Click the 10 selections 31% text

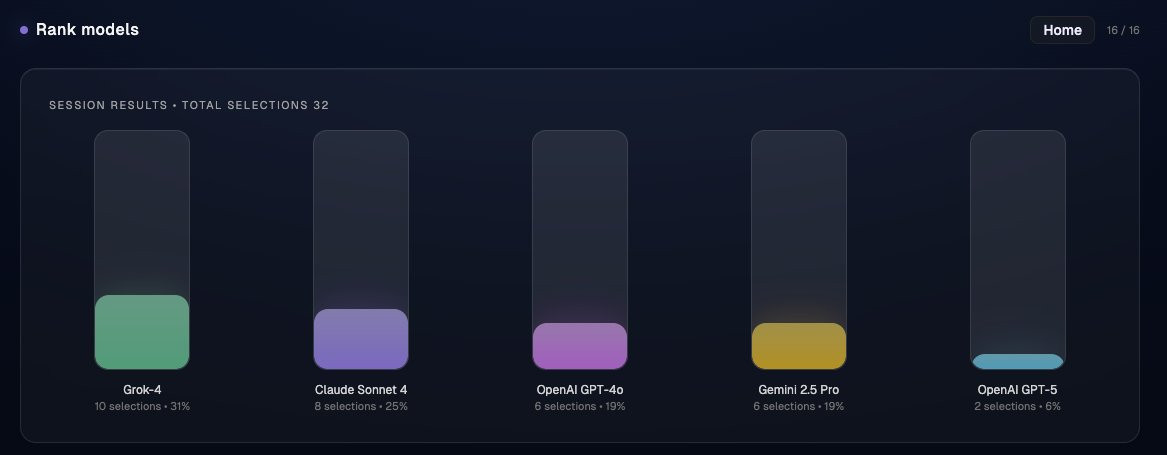[x=142, y=407]
